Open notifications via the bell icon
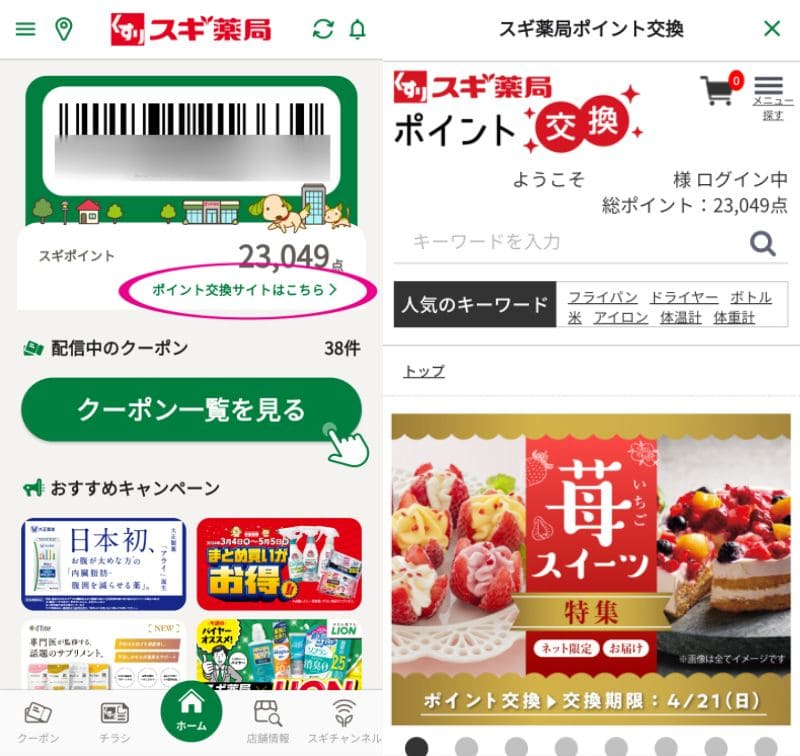 pyautogui.click(x=358, y=29)
